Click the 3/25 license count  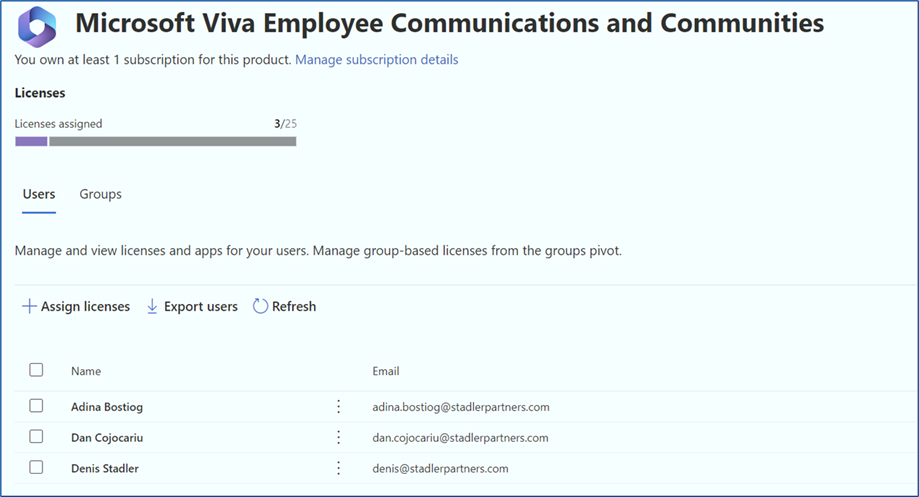click(285, 124)
